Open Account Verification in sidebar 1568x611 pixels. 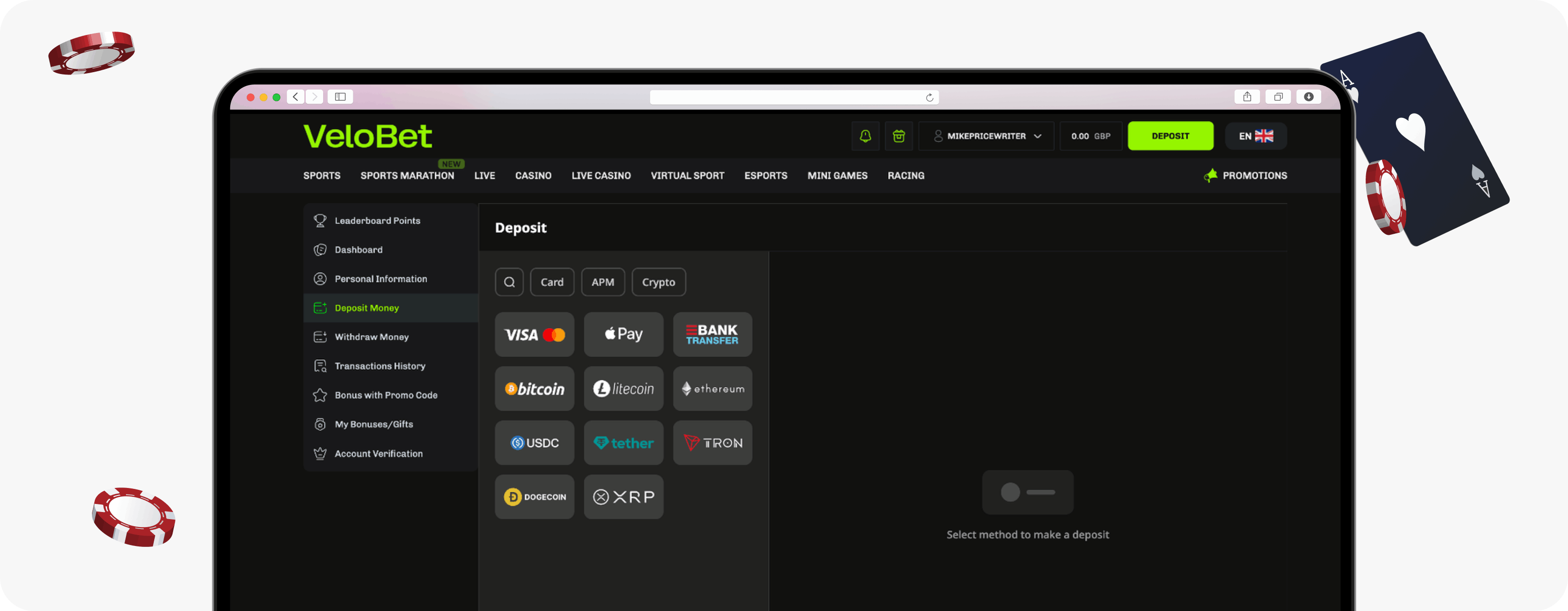tap(391, 454)
